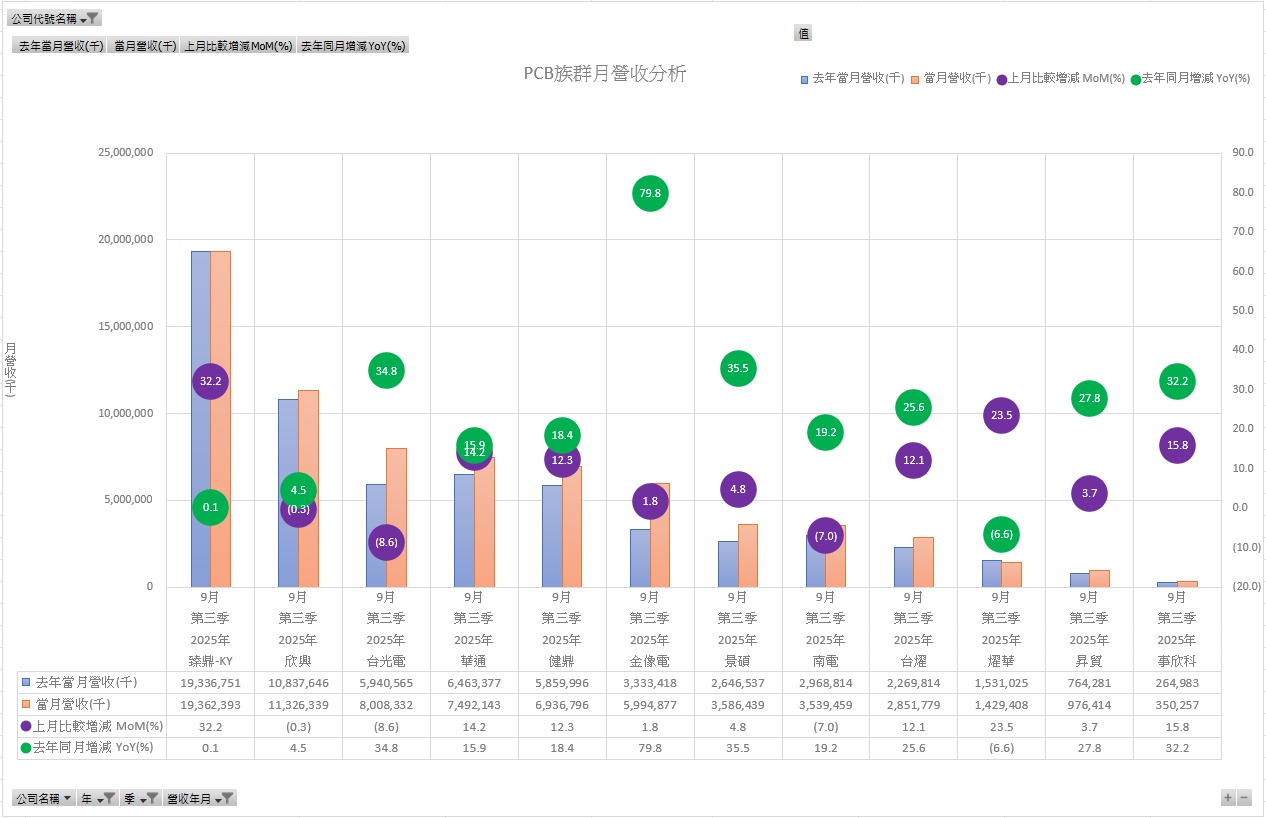This screenshot has height=818, width=1266.
Task: Collapse entire field with the minus button
Action: tap(1244, 797)
